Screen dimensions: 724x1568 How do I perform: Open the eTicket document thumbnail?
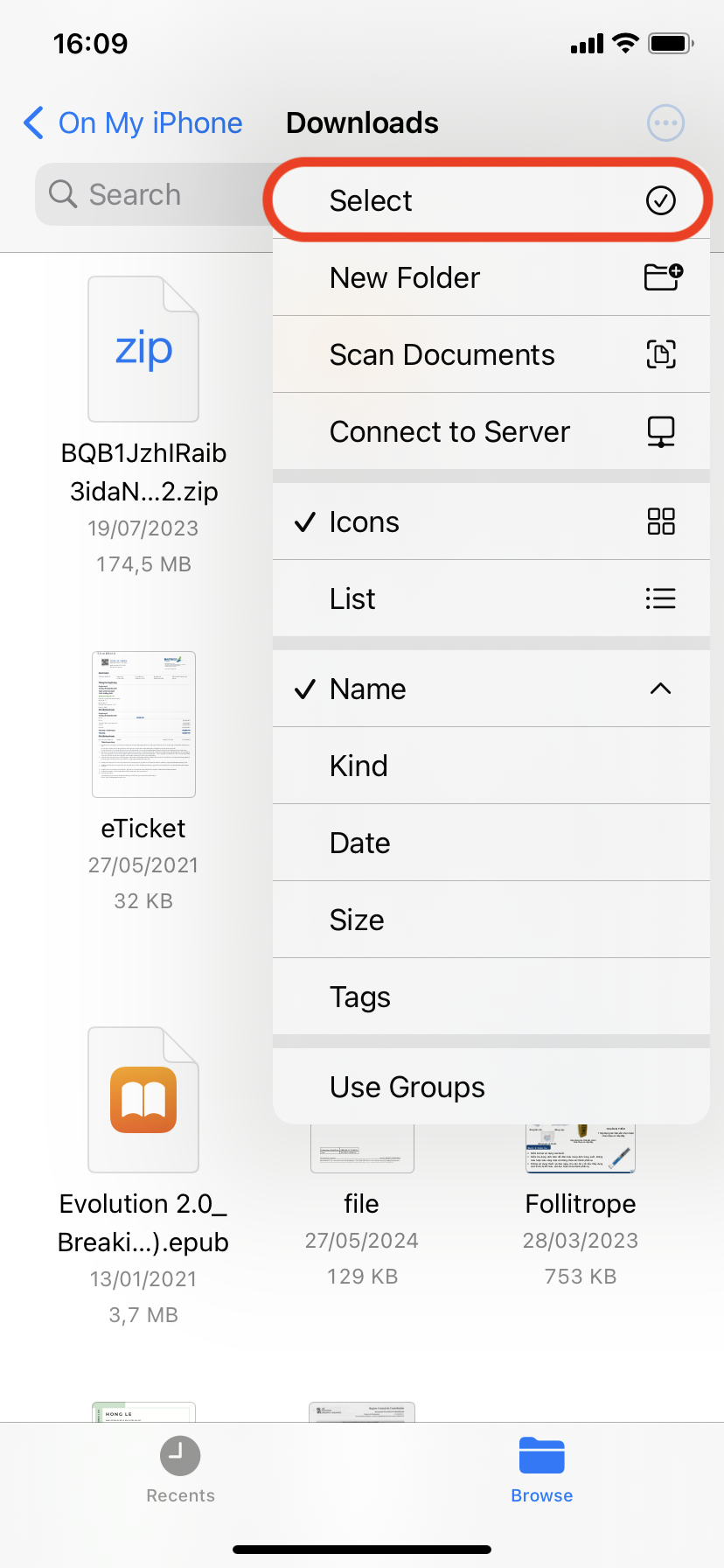(143, 724)
